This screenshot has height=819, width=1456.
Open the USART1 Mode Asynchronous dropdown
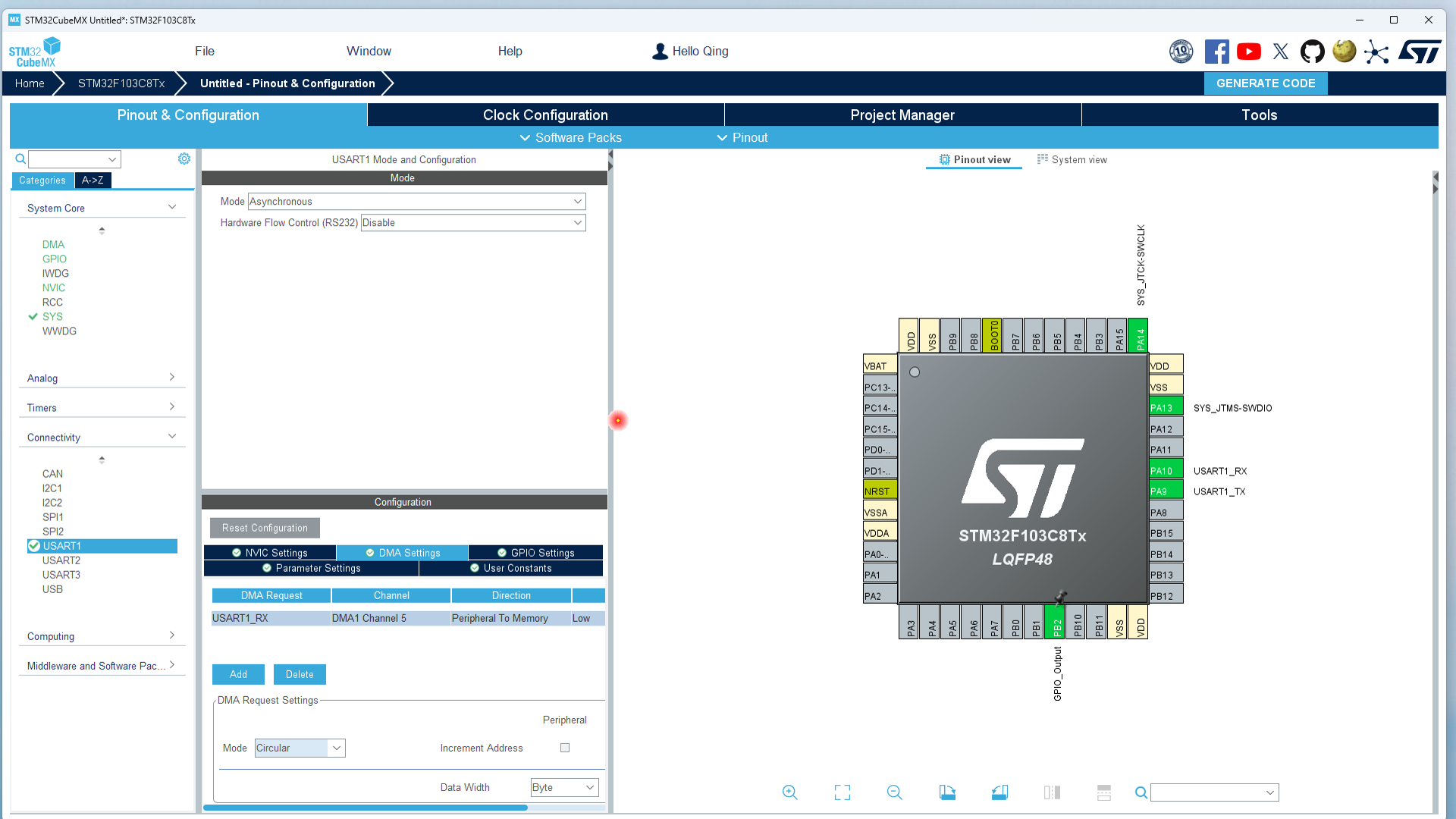pos(577,202)
